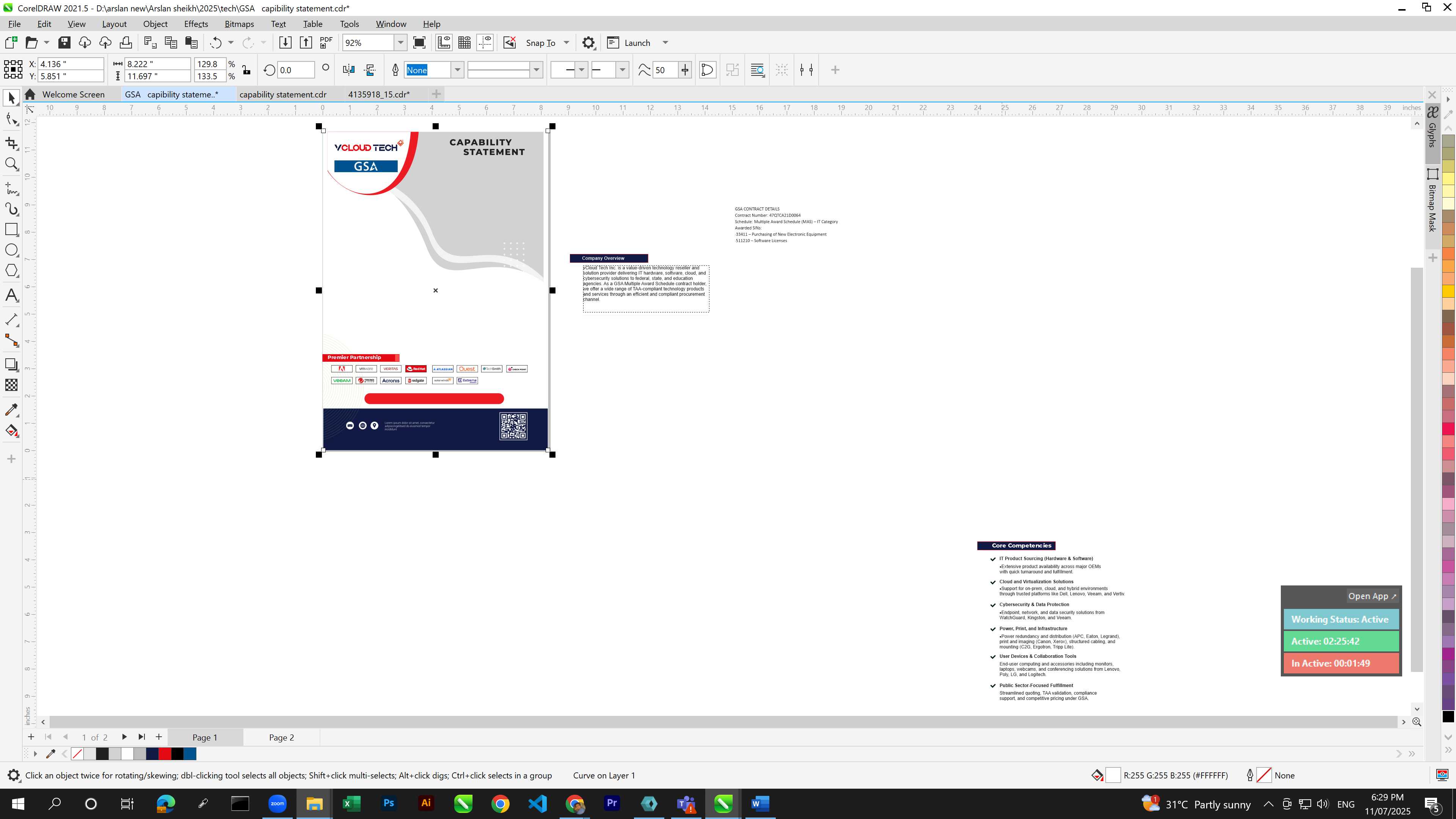Click the Export icon
Viewport: 1456px width, 819px height.
click(x=306, y=42)
